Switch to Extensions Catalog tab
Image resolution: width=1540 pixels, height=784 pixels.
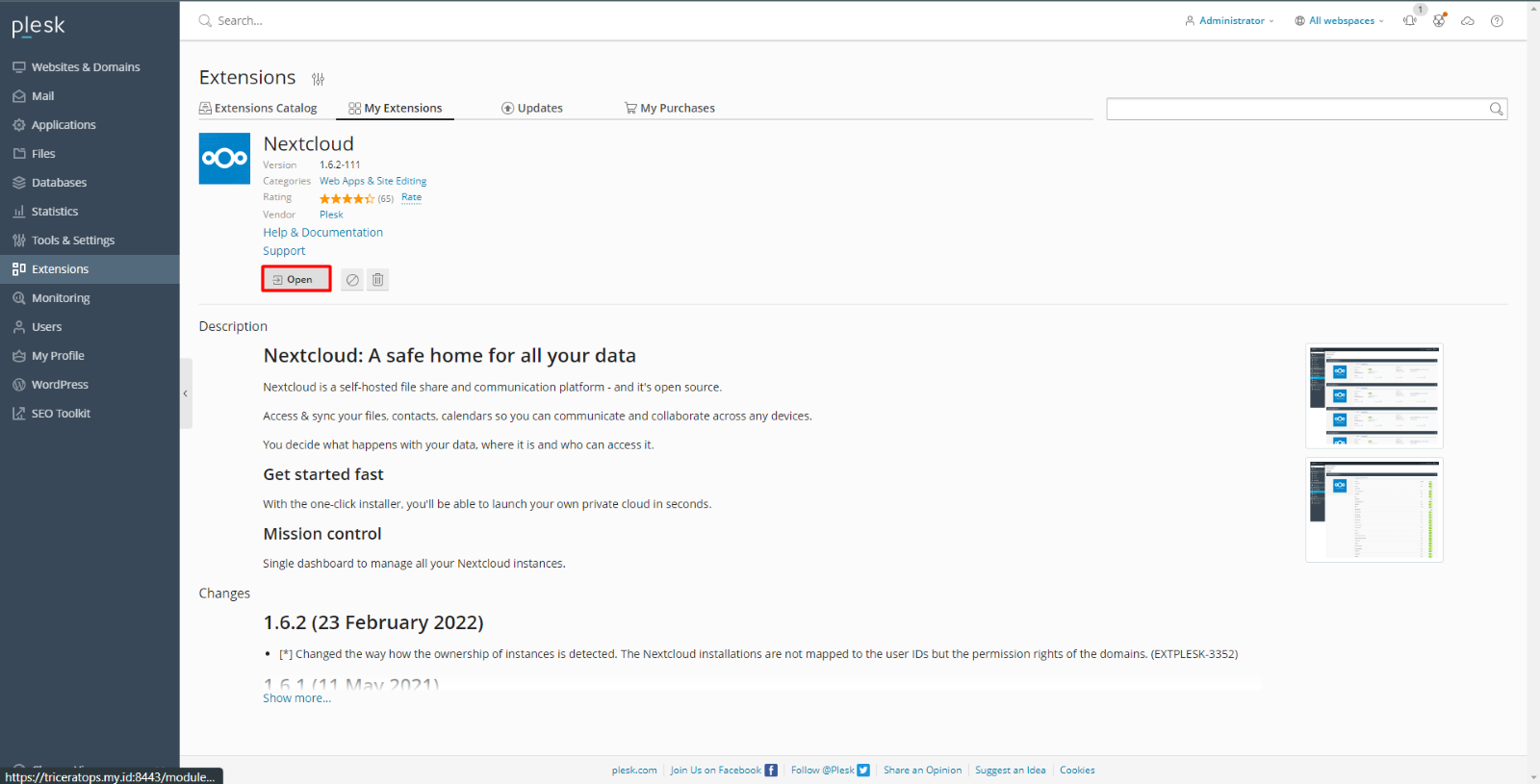coord(258,108)
